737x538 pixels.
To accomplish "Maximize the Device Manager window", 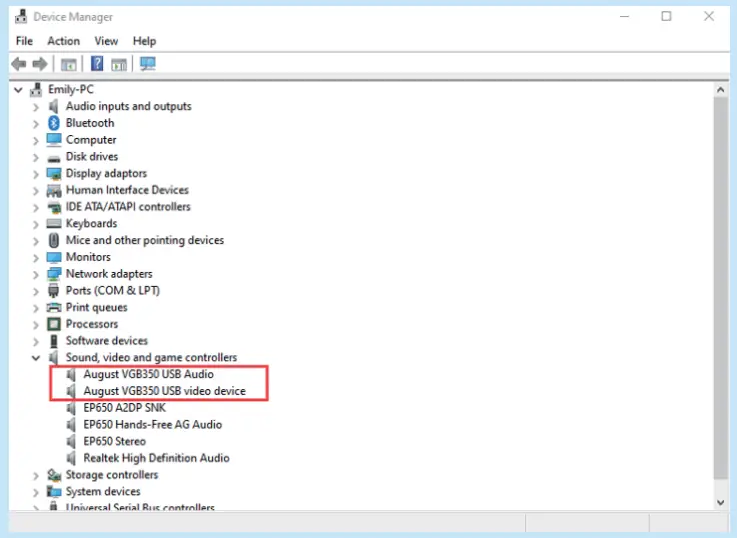I will coord(666,16).
